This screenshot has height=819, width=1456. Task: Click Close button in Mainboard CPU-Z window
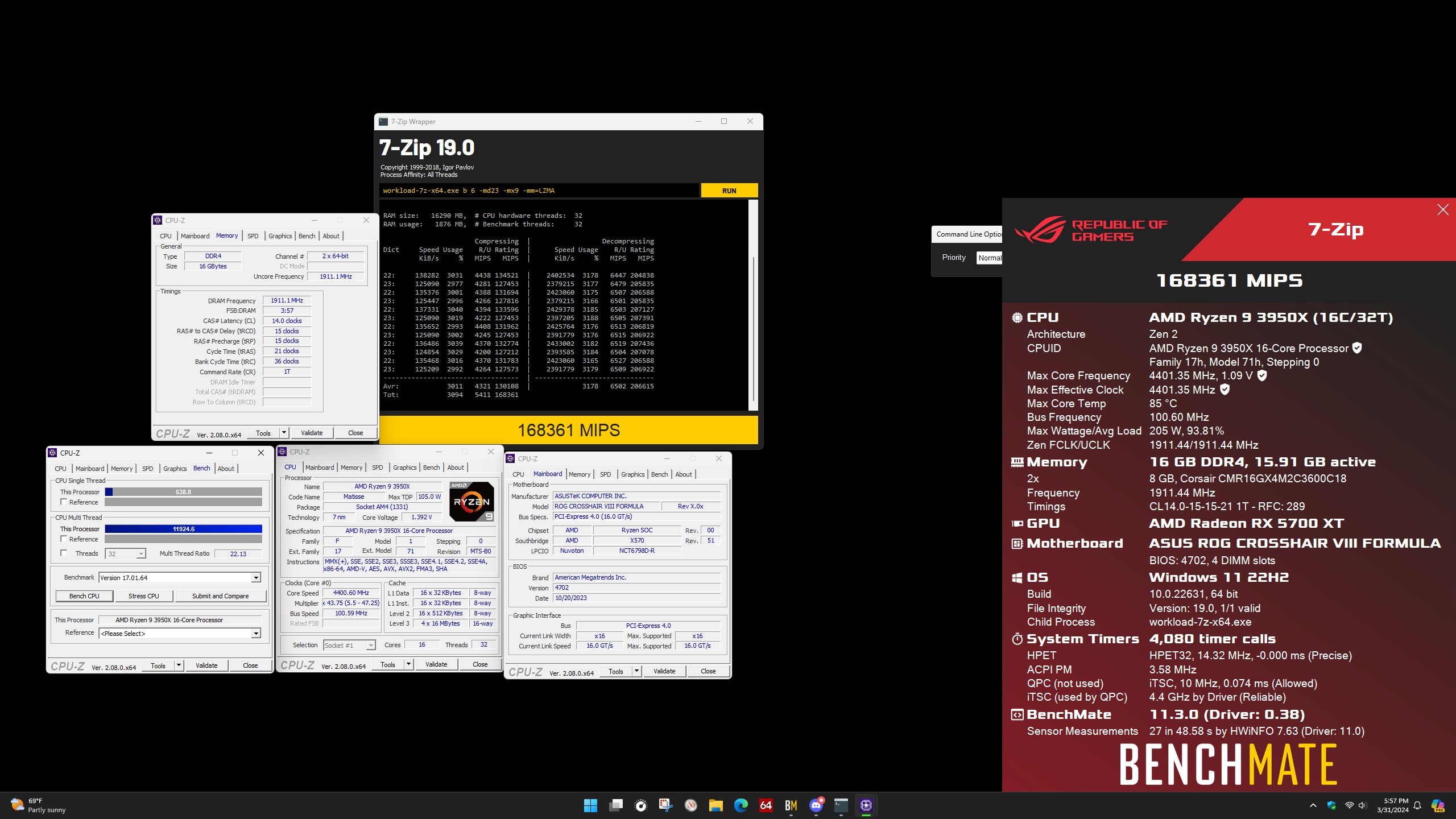point(708,671)
